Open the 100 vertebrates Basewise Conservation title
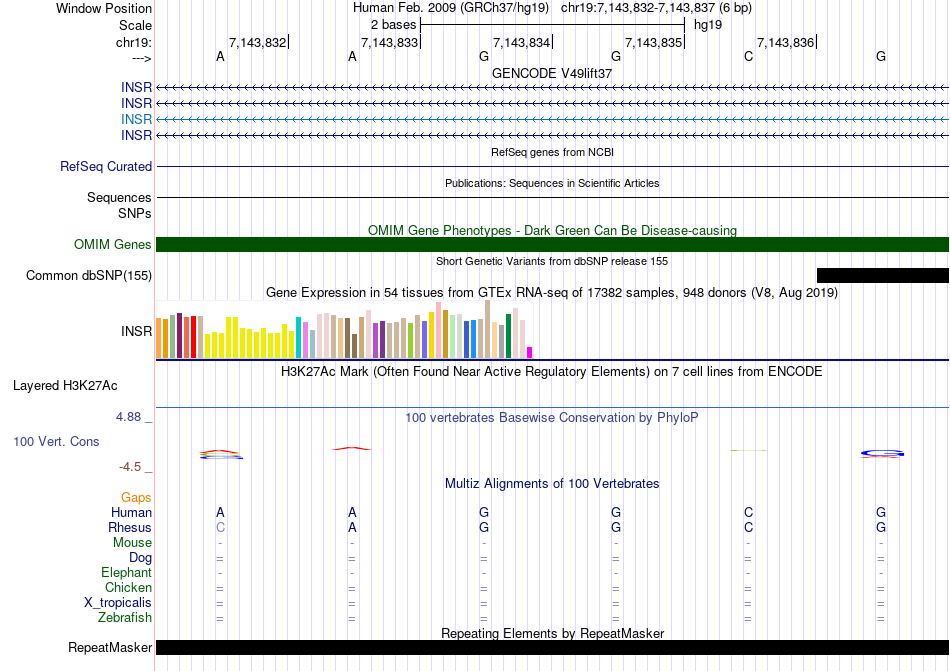The width and height of the screenshot is (950, 671). pyautogui.click(x=552, y=417)
